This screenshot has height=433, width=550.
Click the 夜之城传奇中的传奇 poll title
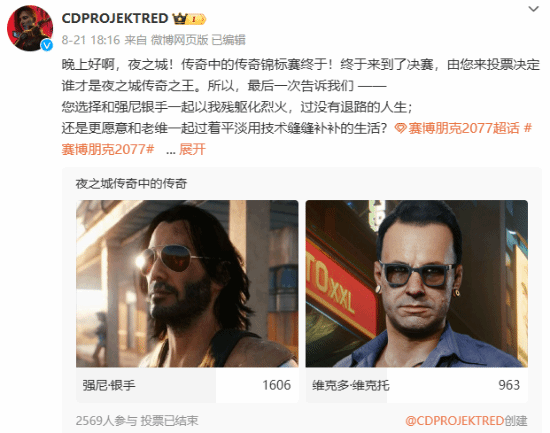click(131, 184)
